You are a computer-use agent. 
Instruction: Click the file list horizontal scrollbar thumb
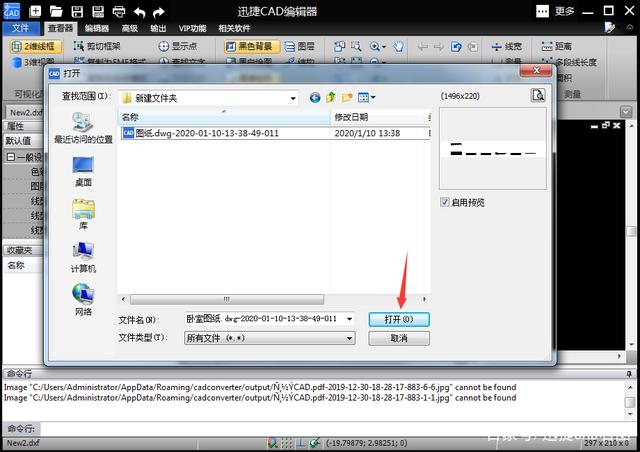227,300
